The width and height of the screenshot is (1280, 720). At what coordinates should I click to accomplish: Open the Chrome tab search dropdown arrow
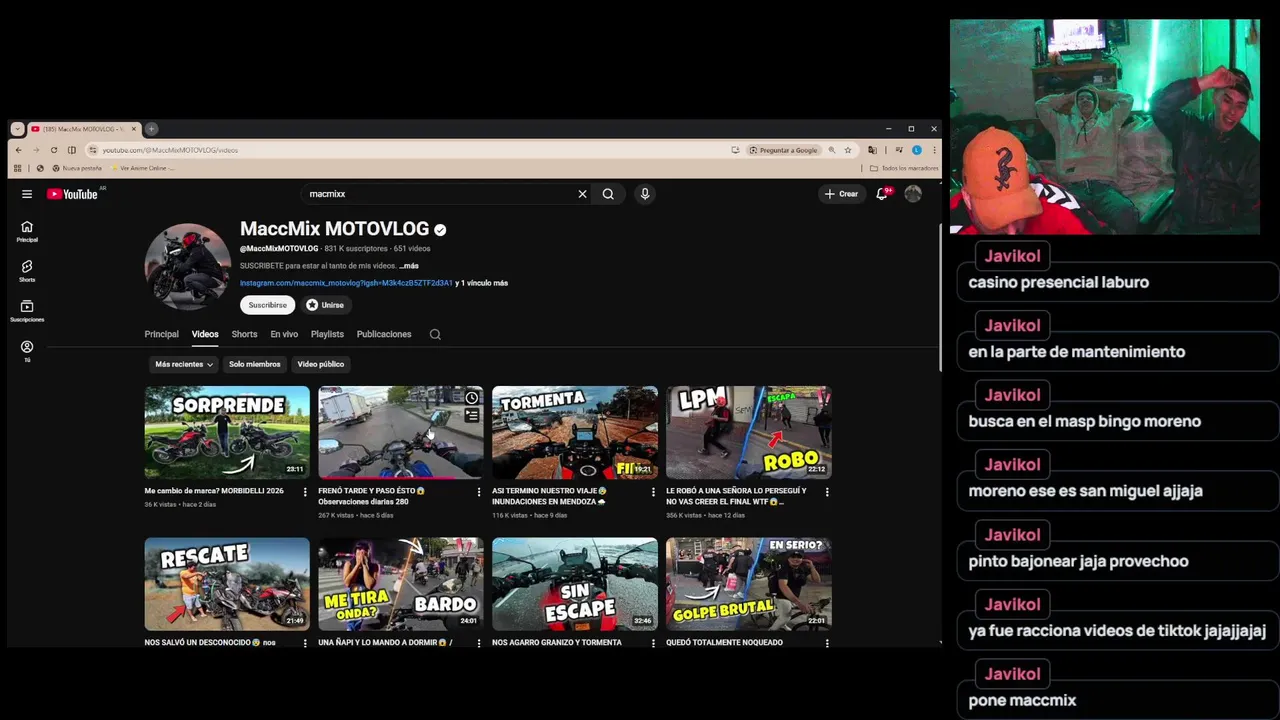17,129
